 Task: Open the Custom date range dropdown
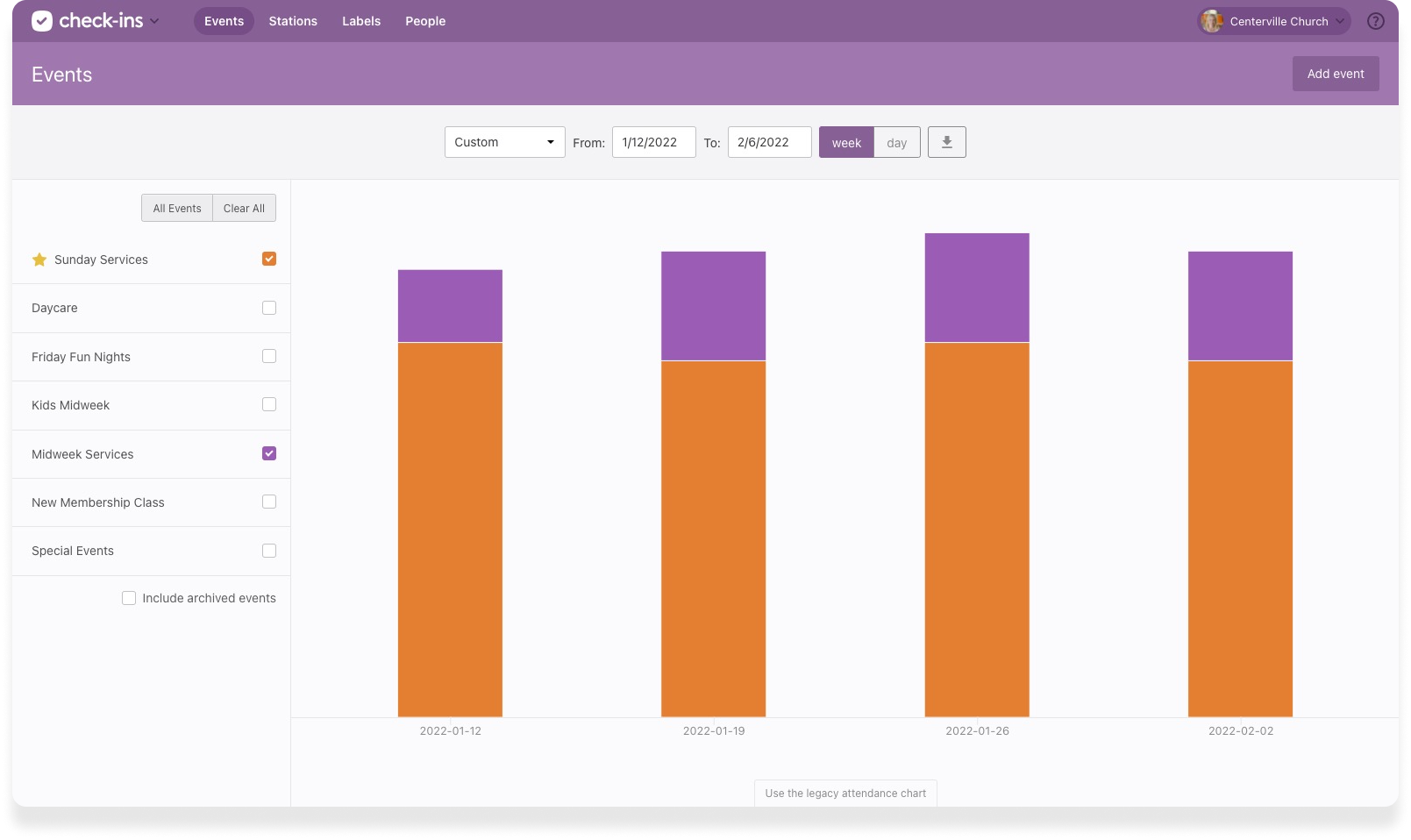click(504, 141)
